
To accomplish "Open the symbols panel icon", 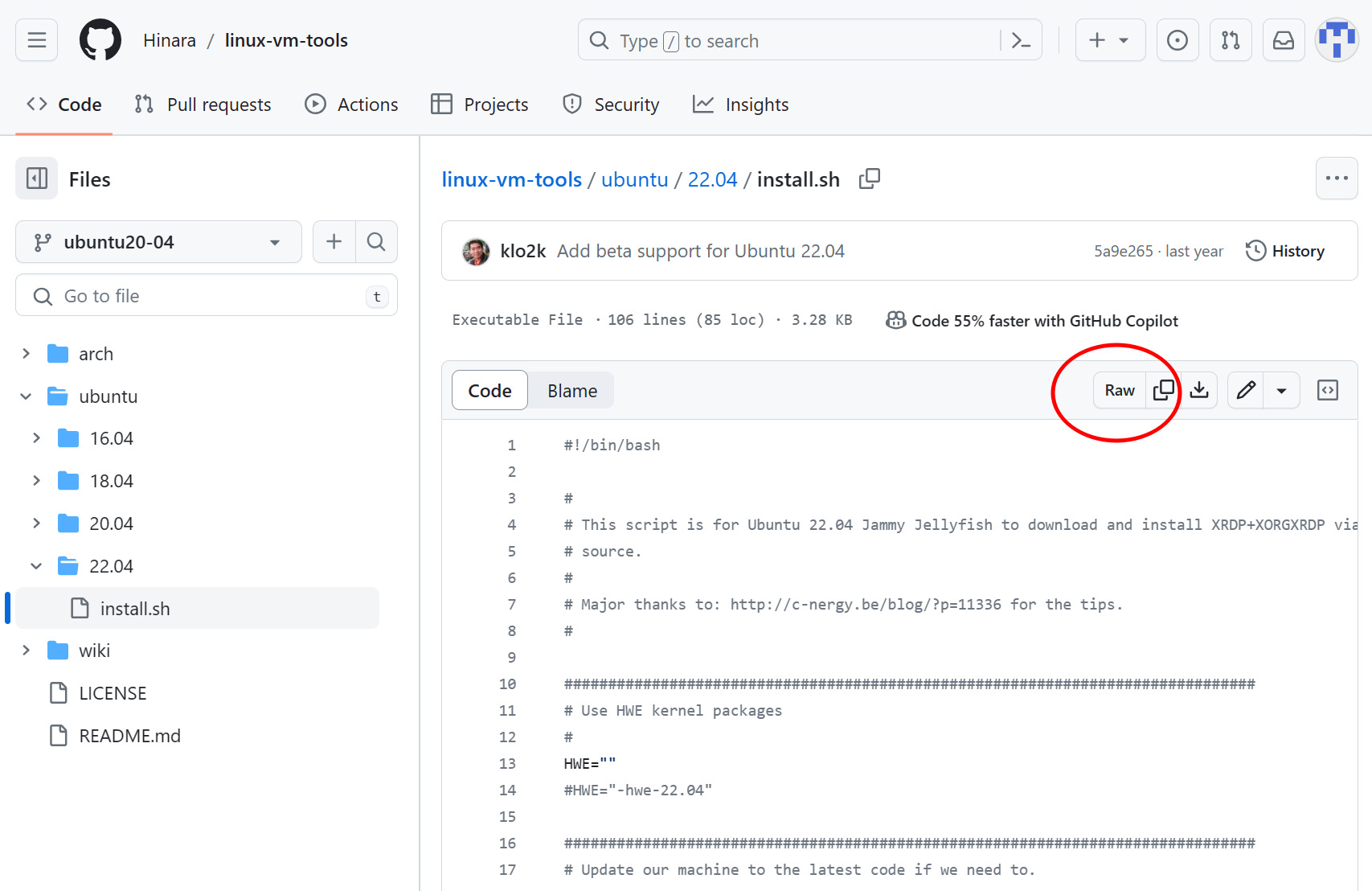I will [1328, 391].
